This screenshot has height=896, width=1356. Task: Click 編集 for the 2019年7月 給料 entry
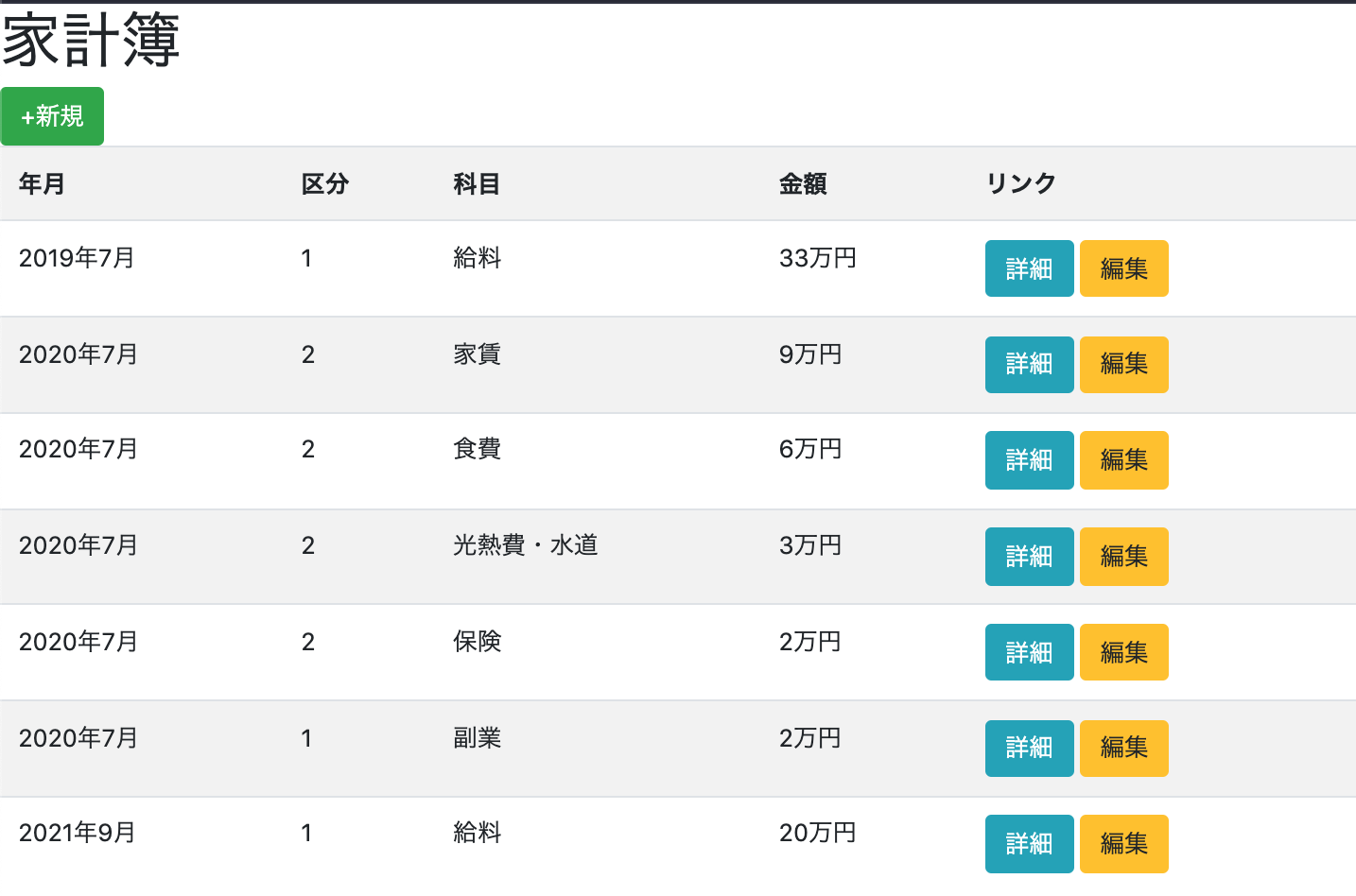tap(1123, 268)
